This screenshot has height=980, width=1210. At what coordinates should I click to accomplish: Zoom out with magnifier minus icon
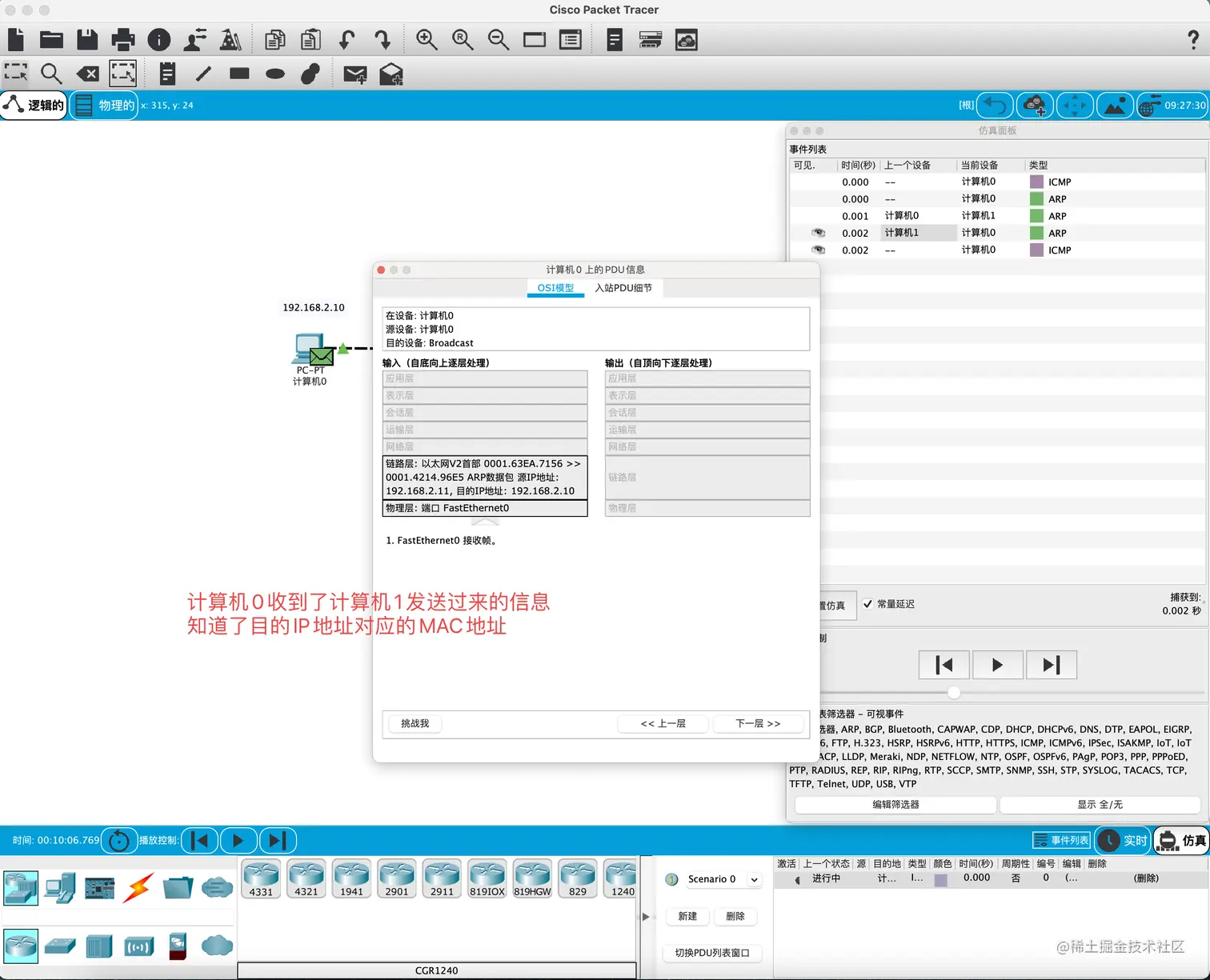499,39
